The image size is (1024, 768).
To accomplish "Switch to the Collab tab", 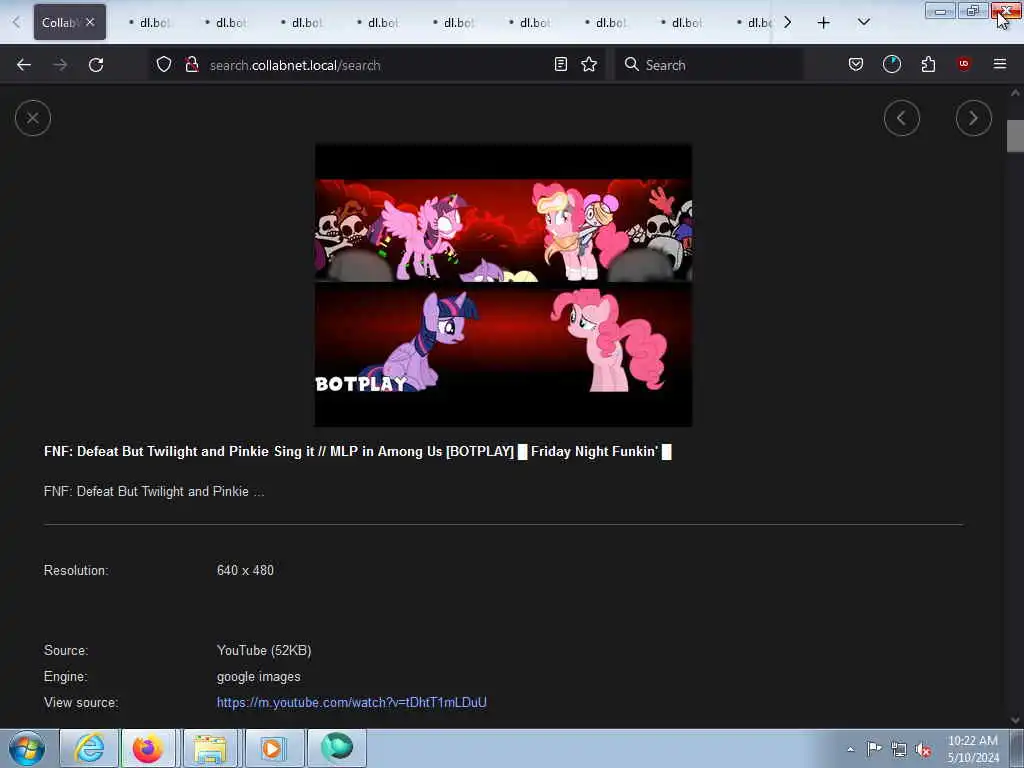I will 59,22.
